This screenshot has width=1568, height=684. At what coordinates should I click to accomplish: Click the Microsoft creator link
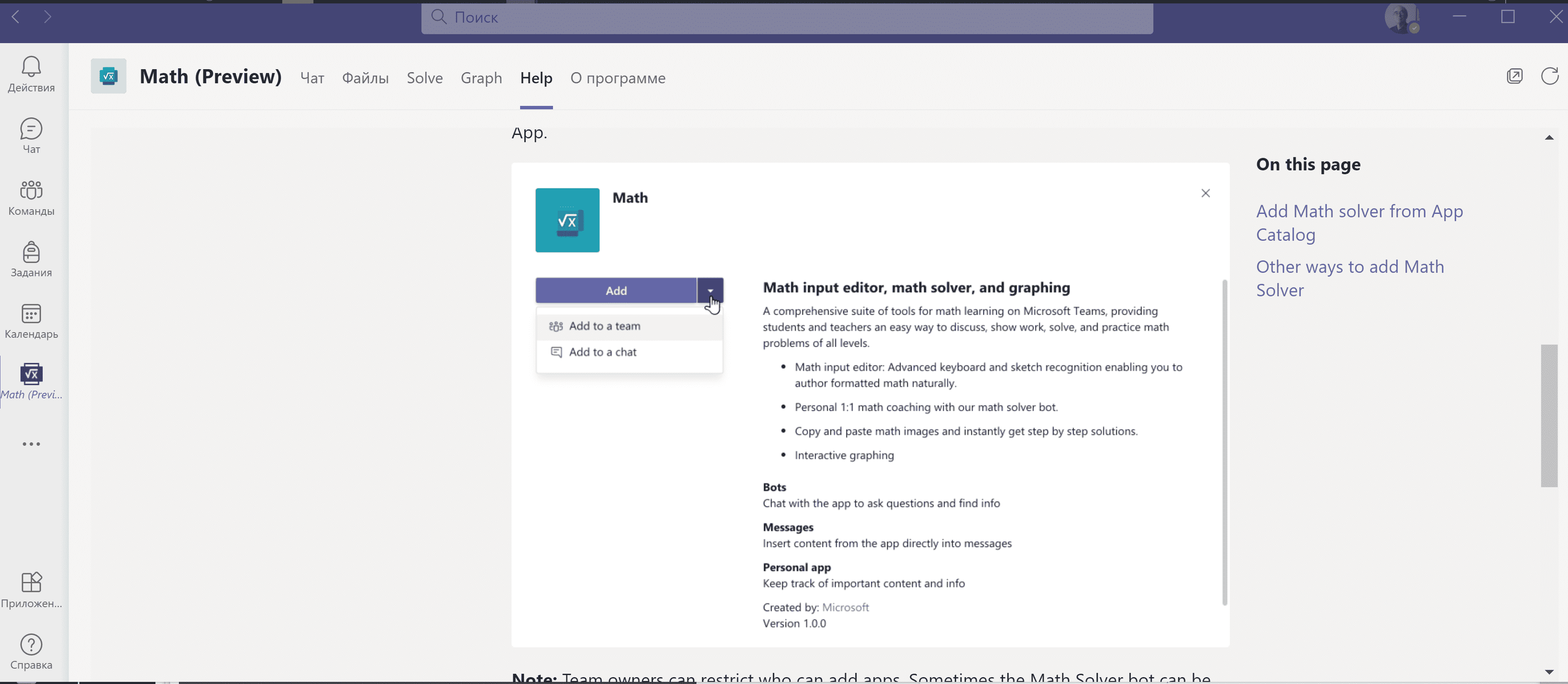pyautogui.click(x=845, y=607)
